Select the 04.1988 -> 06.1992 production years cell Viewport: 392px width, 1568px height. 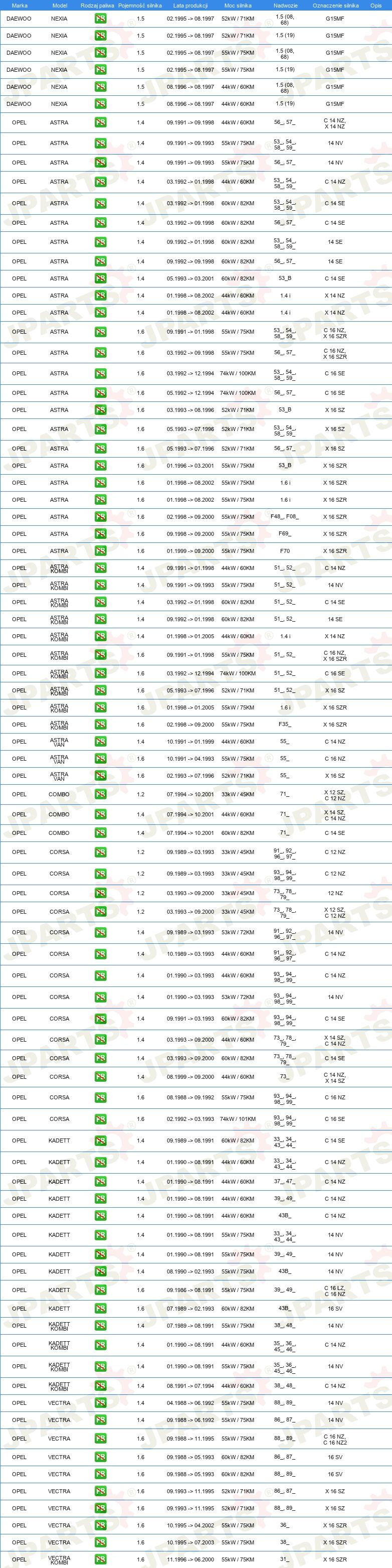[190, 1403]
